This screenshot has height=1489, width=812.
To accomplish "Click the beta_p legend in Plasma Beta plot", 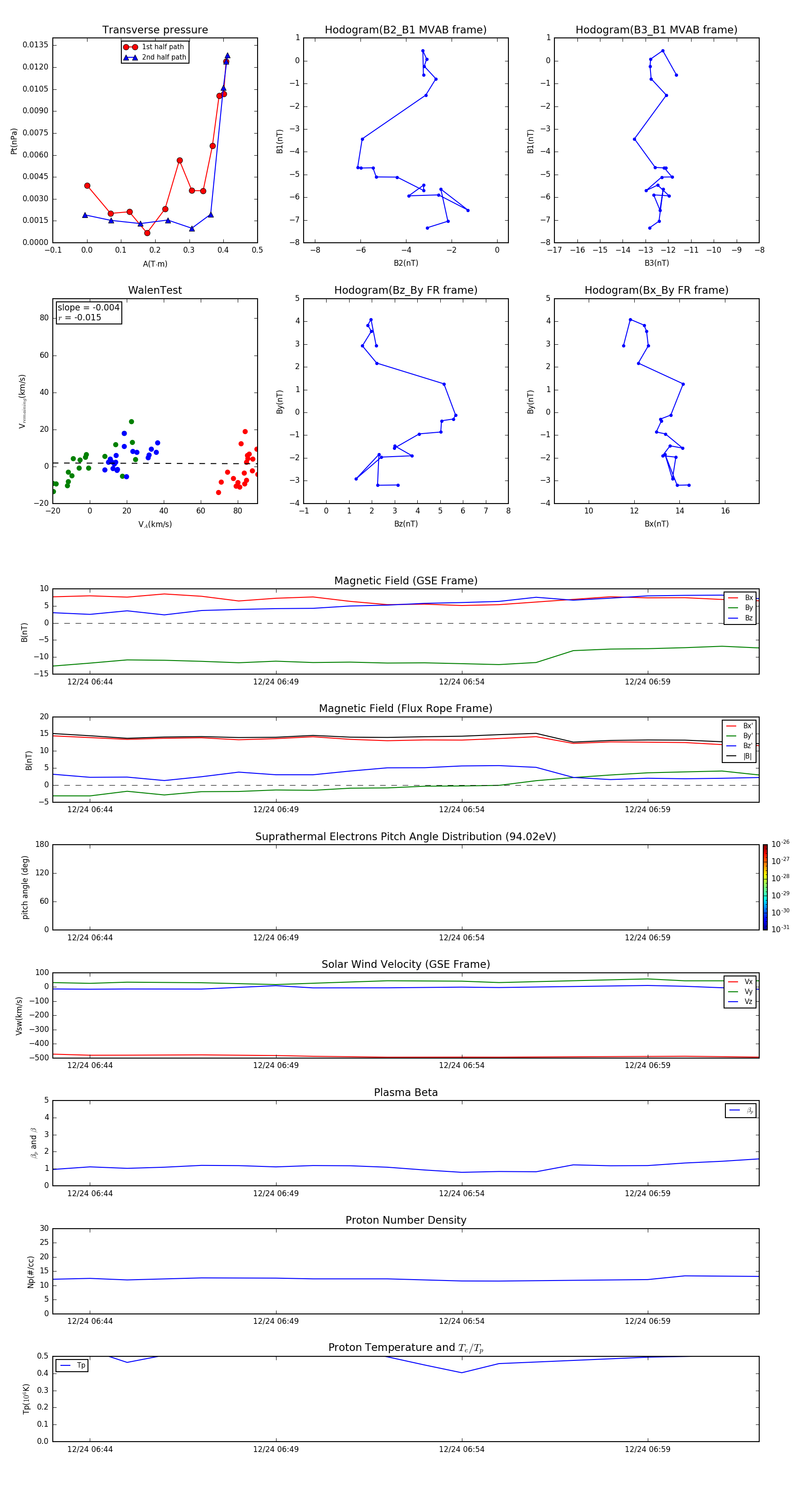I will click(741, 1110).
